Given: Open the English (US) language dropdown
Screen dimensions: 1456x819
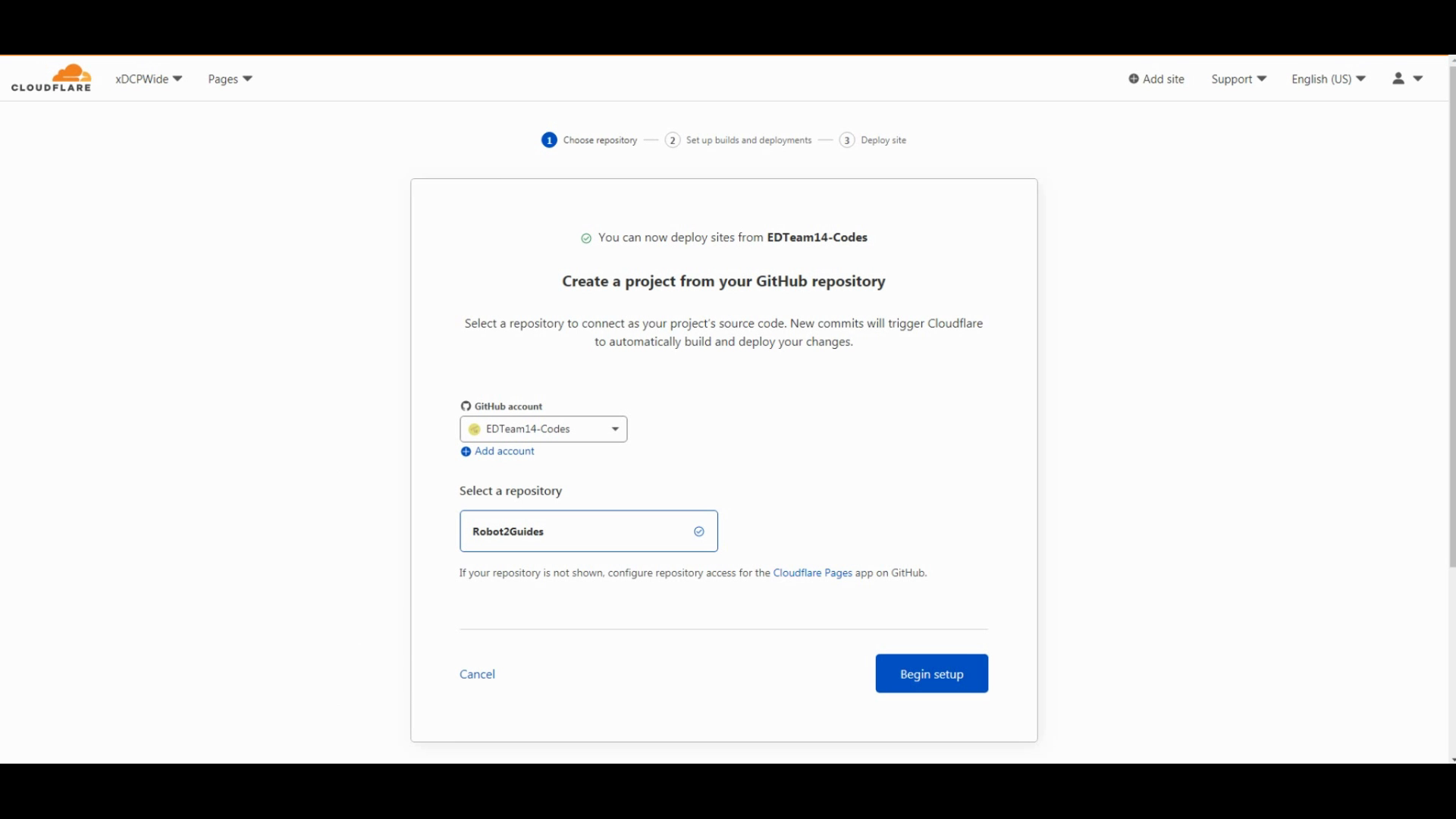Looking at the screenshot, I should click(1328, 79).
